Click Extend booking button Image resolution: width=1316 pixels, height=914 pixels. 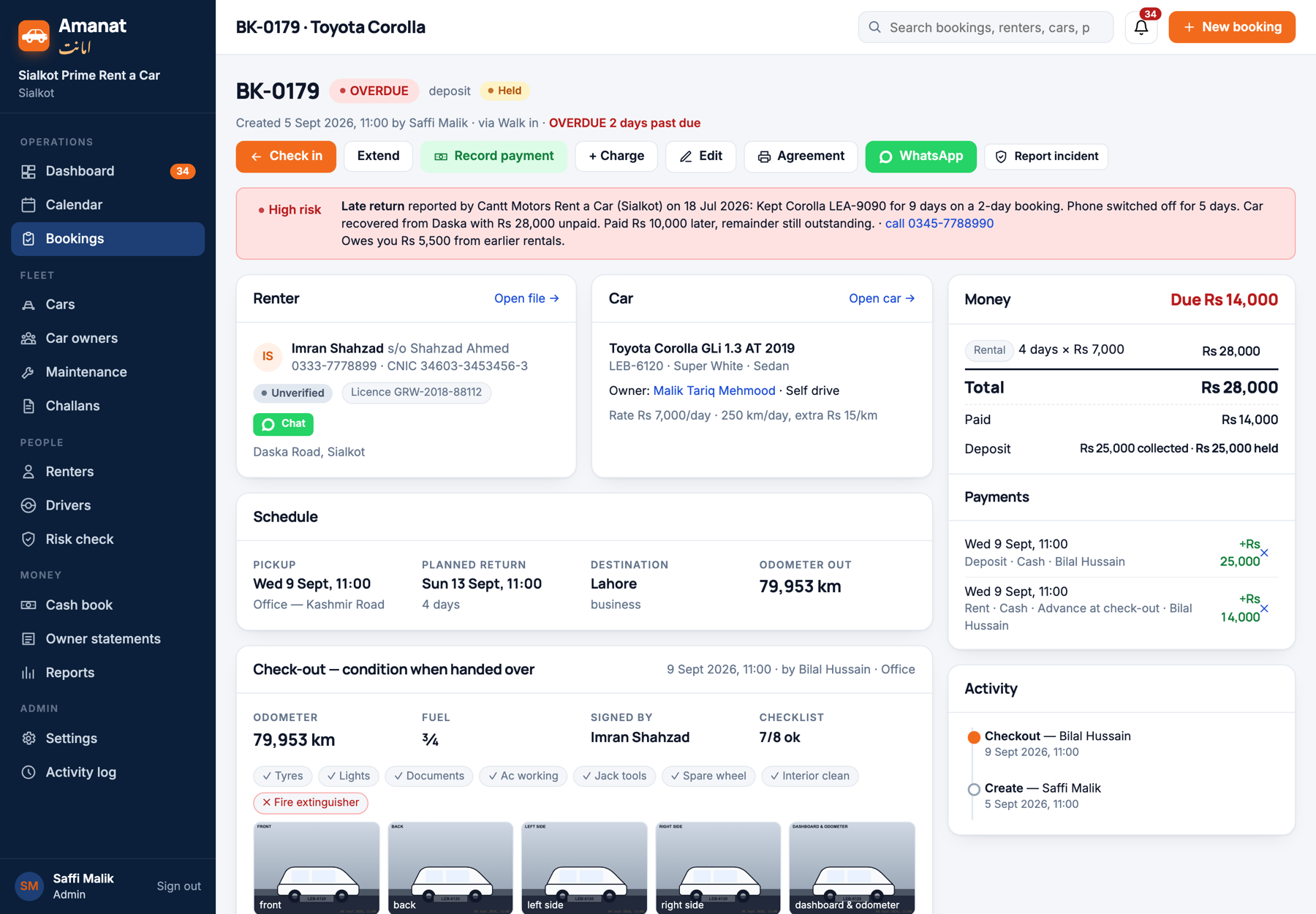(378, 156)
